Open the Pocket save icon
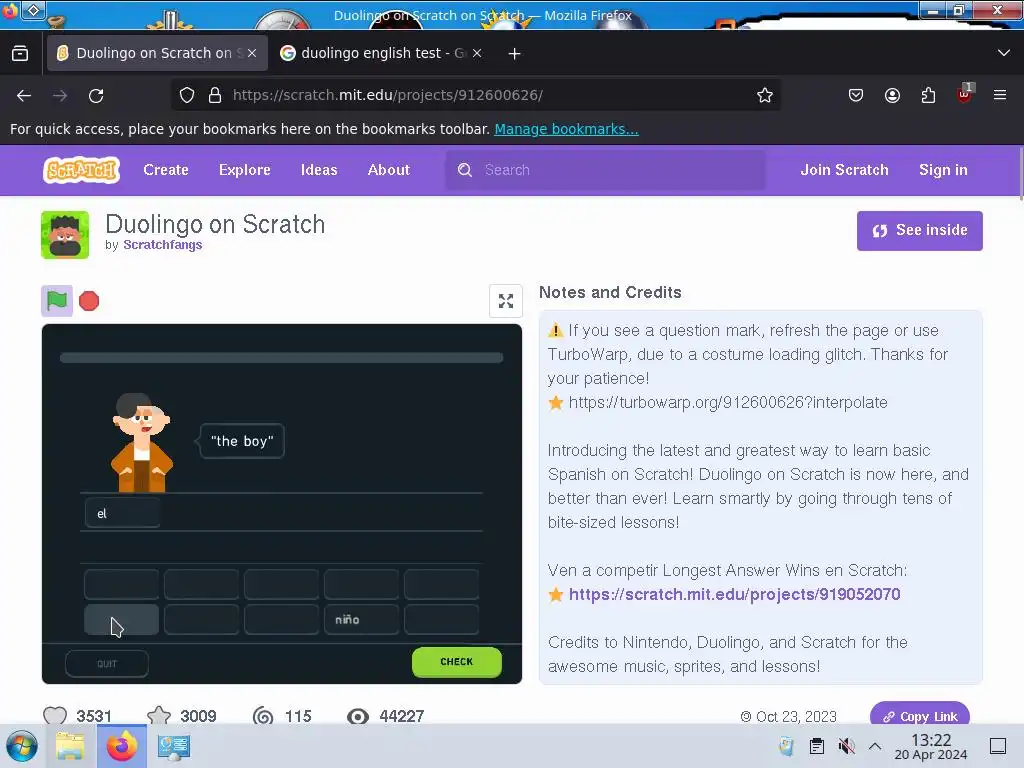 pos(856,95)
